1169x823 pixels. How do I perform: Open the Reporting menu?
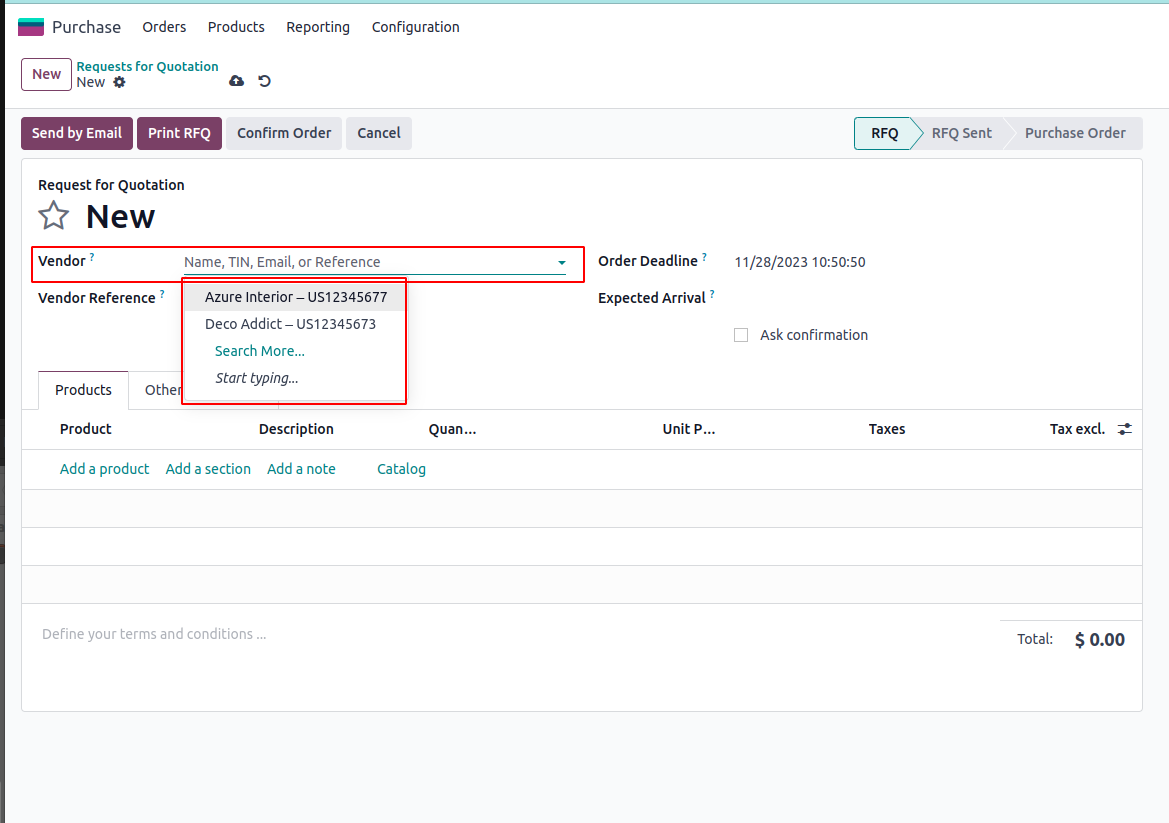coord(318,27)
